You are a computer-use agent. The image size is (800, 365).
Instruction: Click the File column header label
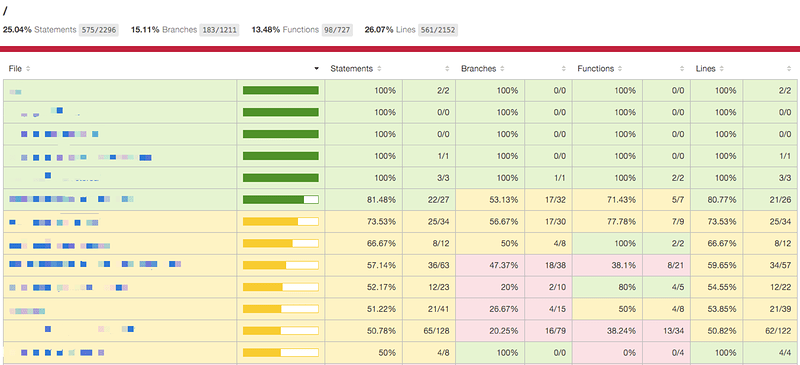point(15,69)
